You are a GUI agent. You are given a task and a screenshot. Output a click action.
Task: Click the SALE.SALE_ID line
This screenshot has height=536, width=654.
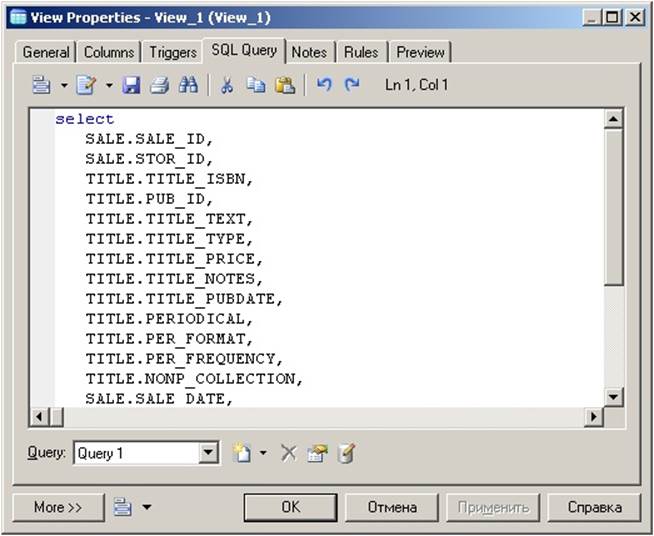tap(149, 139)
